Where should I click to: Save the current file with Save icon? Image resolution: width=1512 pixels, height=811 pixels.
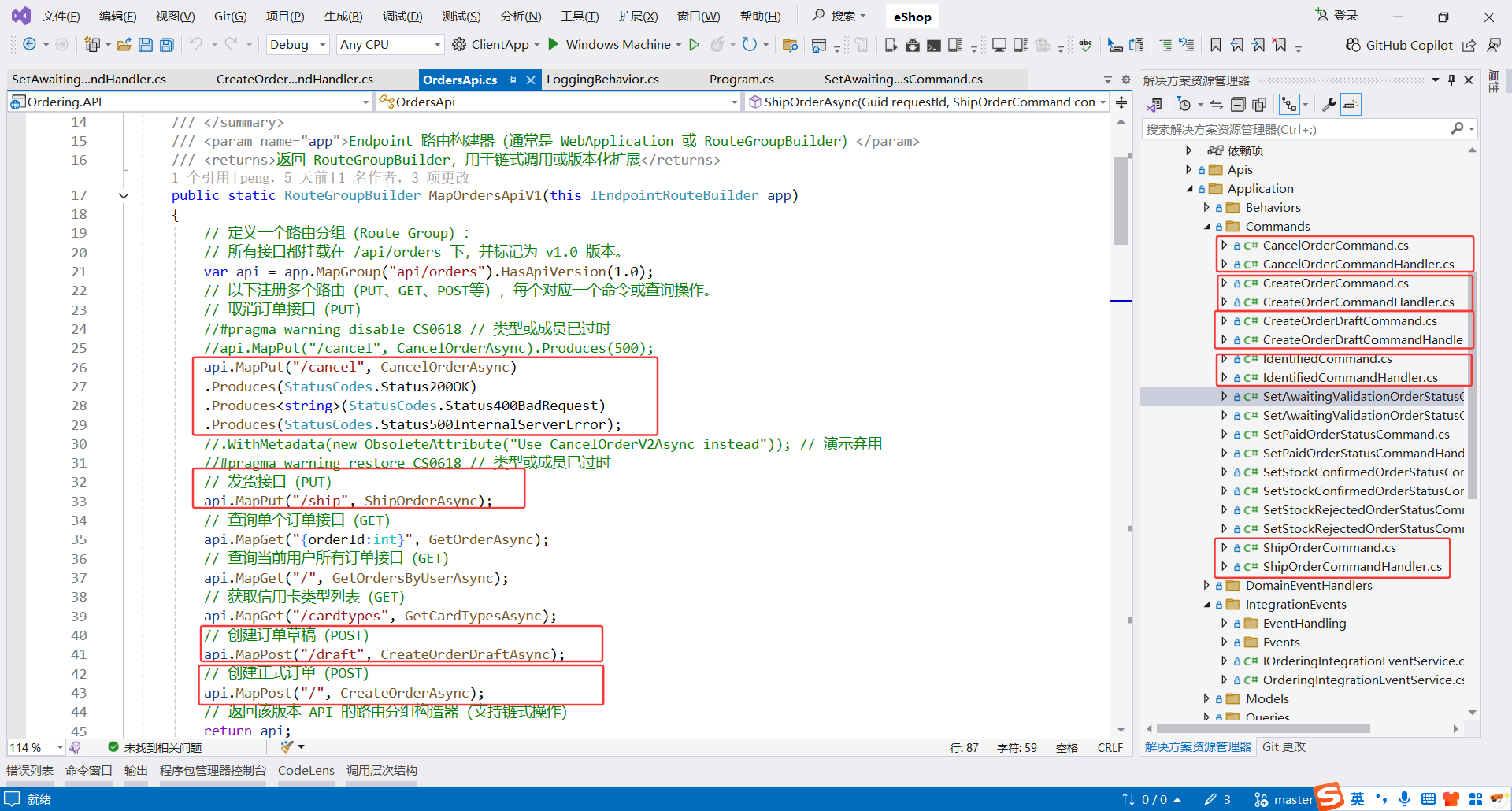pos(145,45)
